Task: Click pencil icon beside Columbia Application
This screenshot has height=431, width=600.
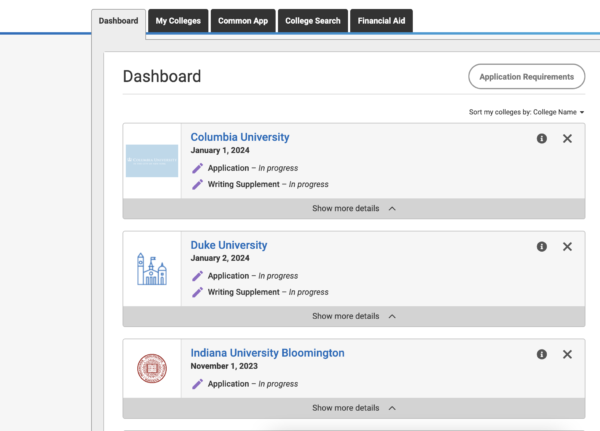Action: (197, 168)
